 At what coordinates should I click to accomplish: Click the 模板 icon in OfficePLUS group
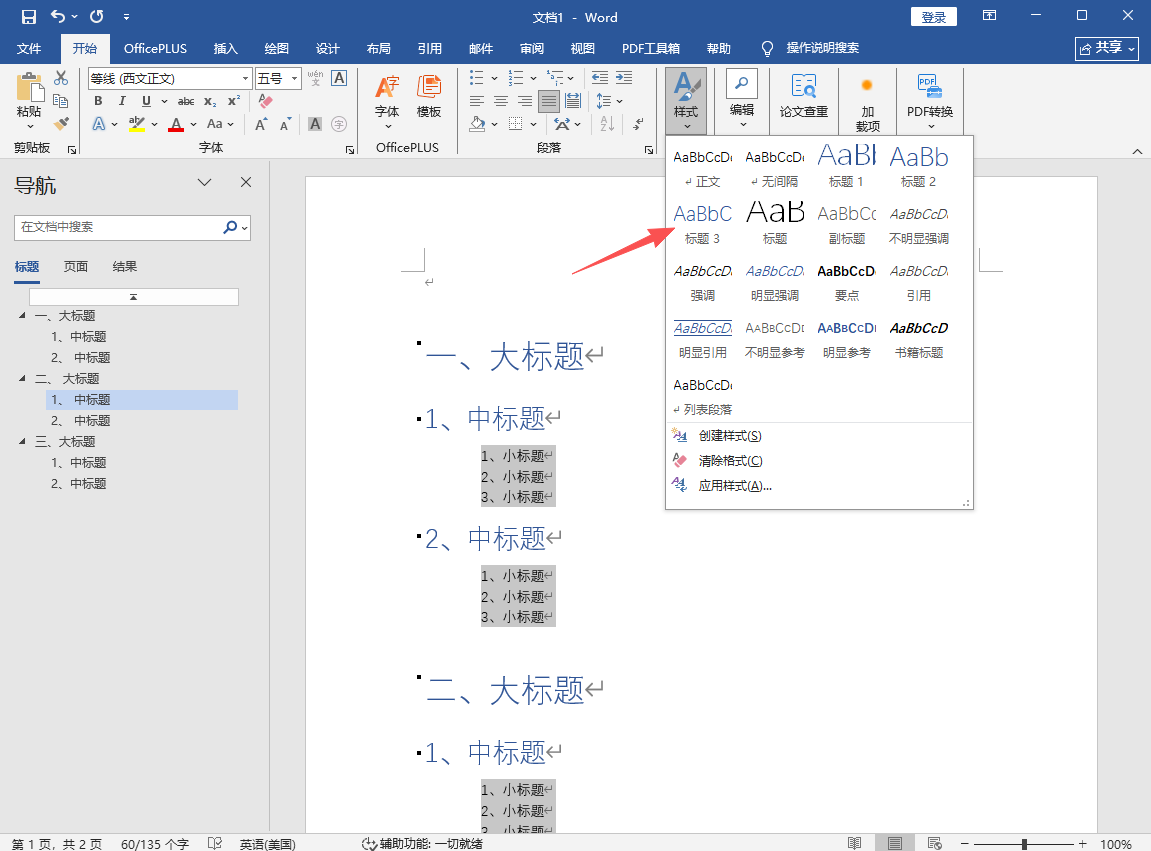(x=429, y=98)
